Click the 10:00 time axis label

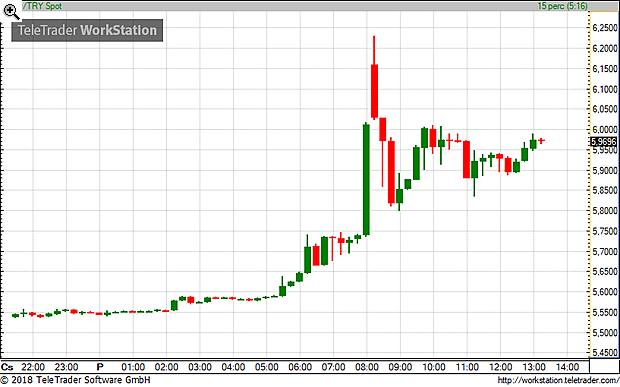pyautogui.click(x=434, y=366)
